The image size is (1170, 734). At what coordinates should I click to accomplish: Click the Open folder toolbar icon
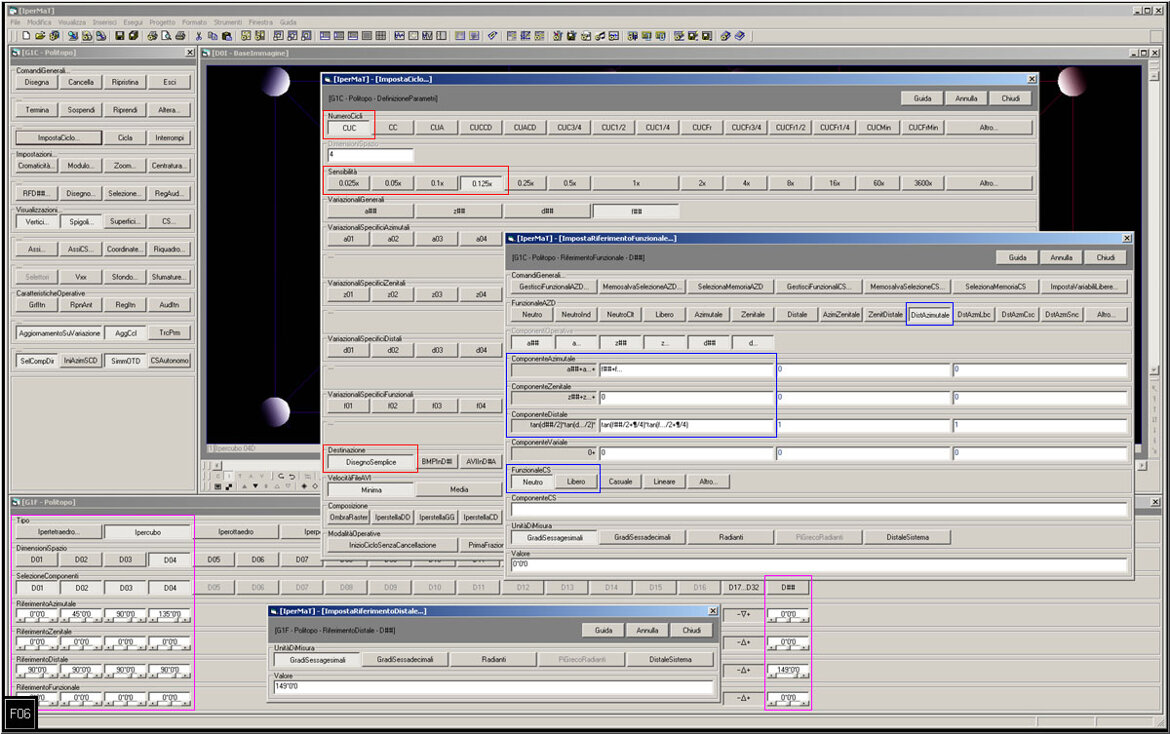coord(40,36)
